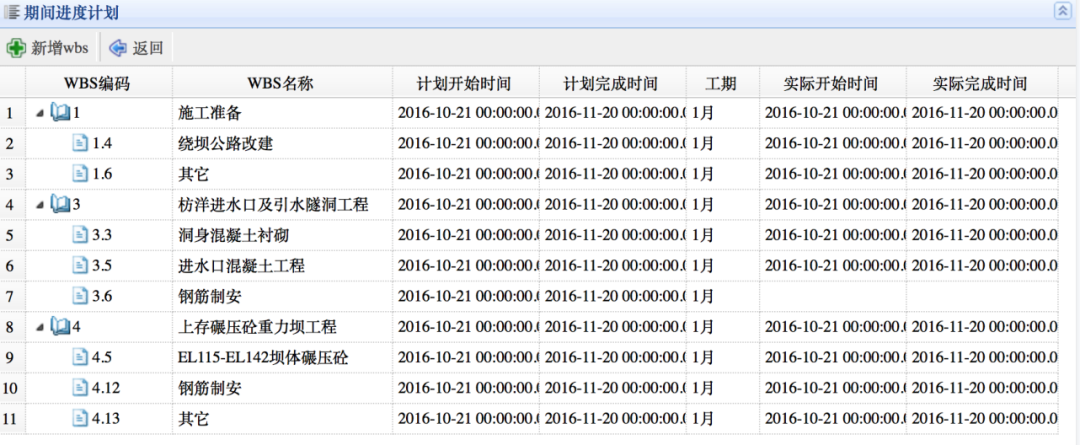This screenshot has height=445, width=1080.
Task: Select the 施工准备 name cell
Action: pos(282,113)
